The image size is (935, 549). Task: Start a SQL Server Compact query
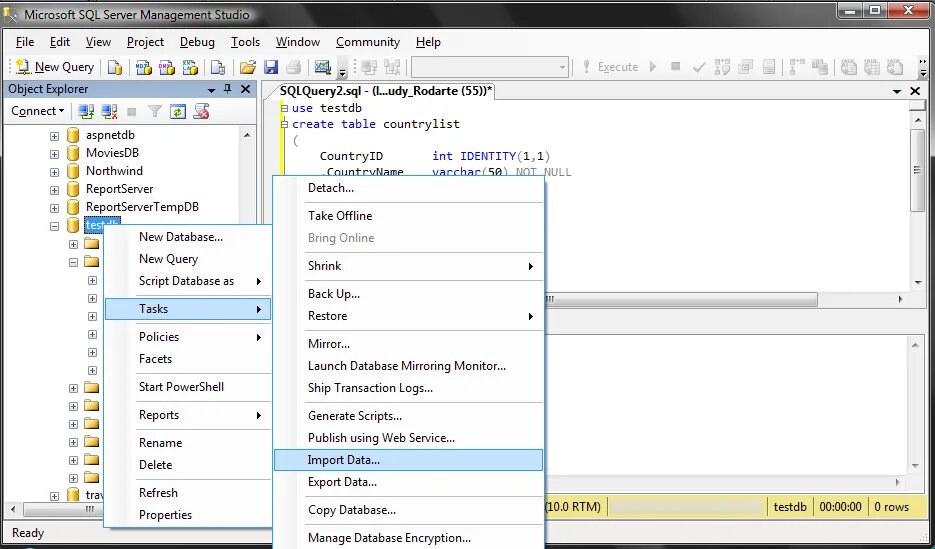click(x=218, y=67)
